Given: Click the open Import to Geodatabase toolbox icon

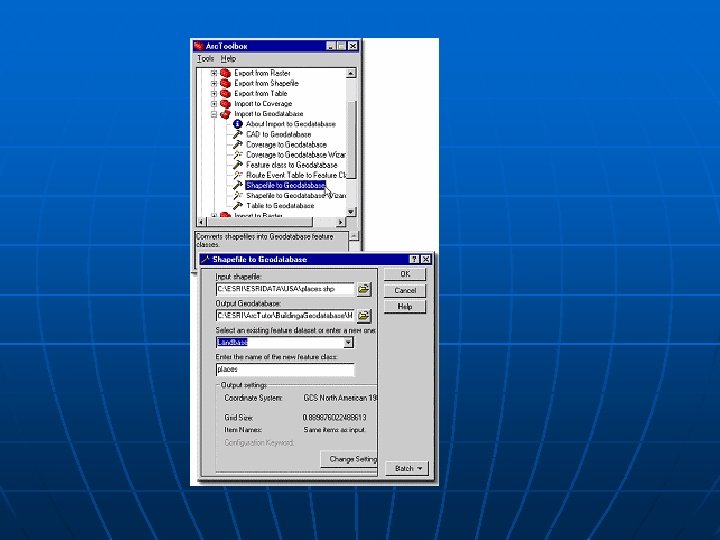Looking at the screenshot, I should [225, 114].
